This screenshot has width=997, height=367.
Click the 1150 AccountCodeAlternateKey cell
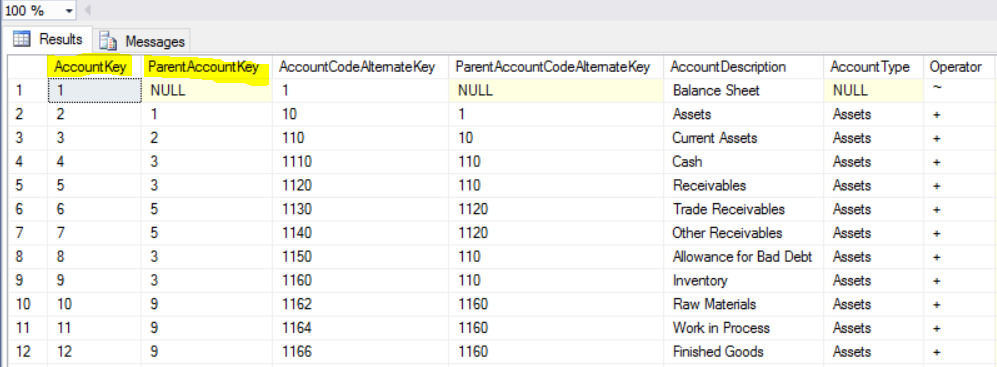(x=361, y=257)
